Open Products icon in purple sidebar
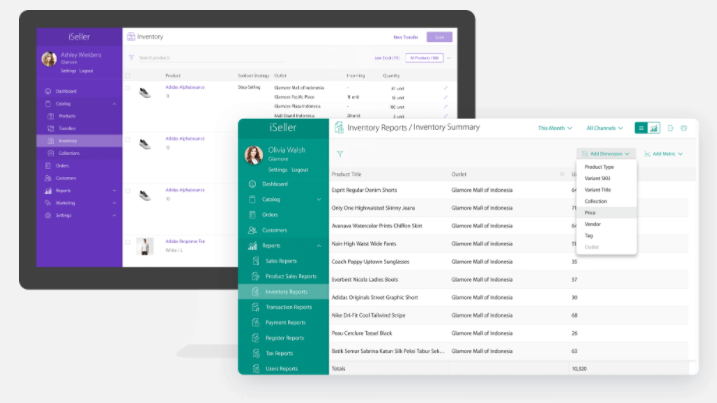Screen dimensions: 717x403 pos(51,116)
